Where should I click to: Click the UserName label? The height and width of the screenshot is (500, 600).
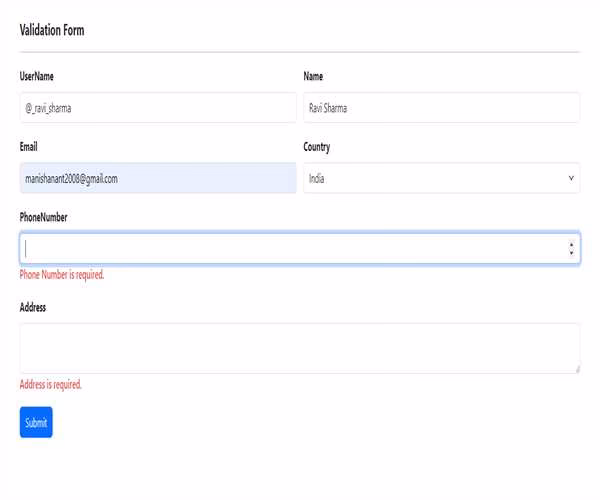point(37,77)
